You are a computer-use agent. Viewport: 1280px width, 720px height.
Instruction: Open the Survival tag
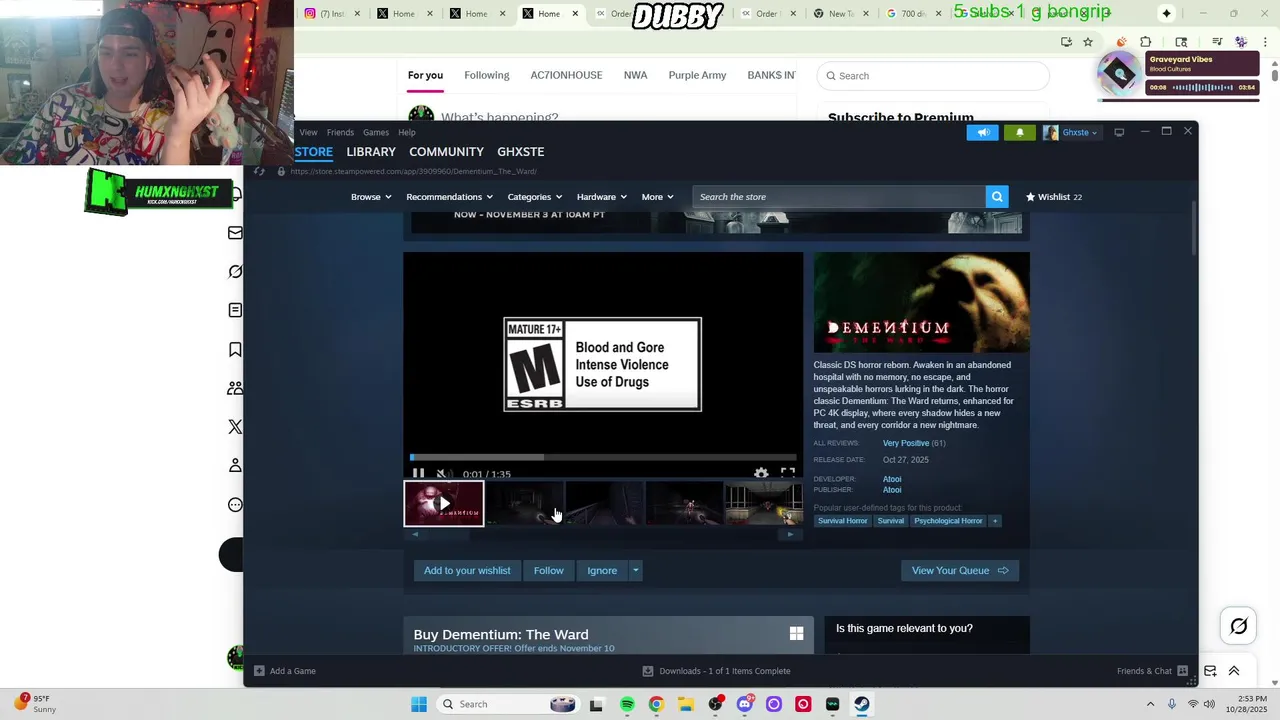point(890,521)
